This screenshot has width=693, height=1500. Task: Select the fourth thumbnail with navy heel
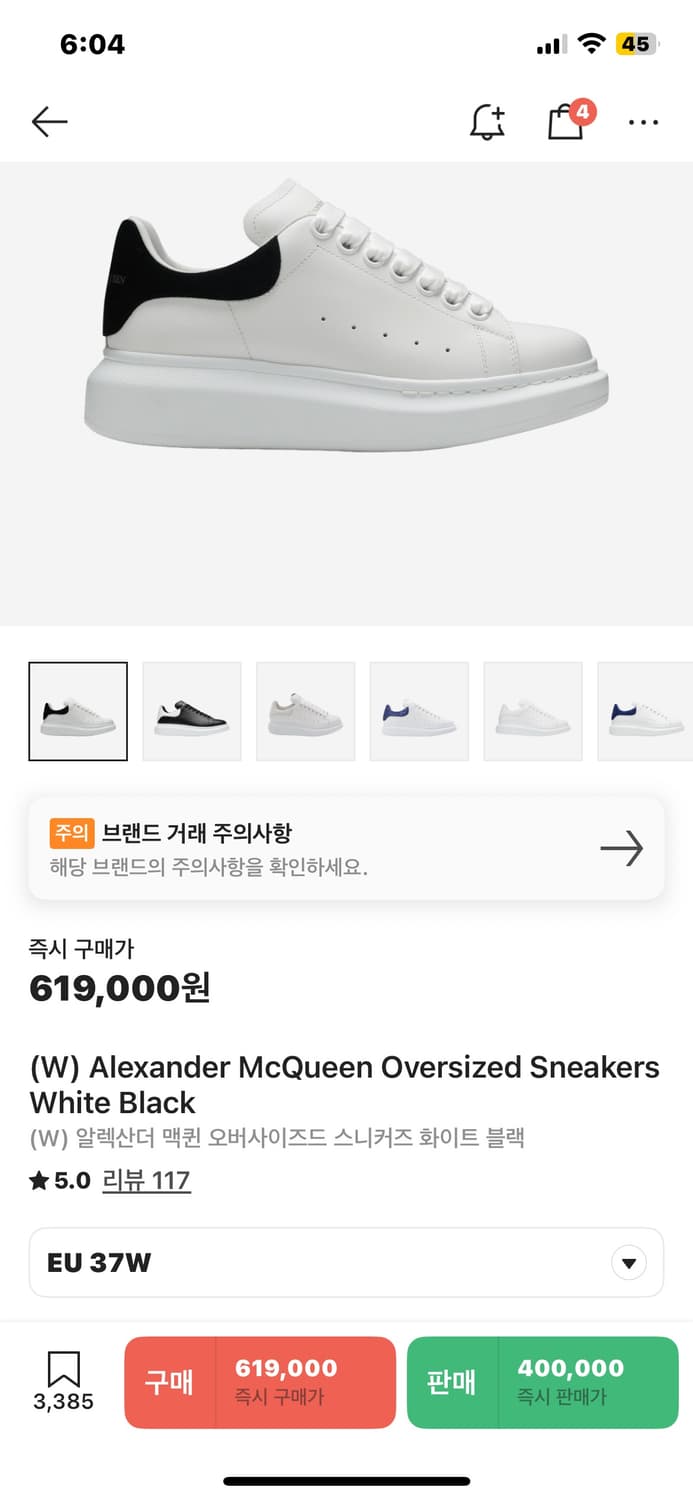(x=419, y=711)
